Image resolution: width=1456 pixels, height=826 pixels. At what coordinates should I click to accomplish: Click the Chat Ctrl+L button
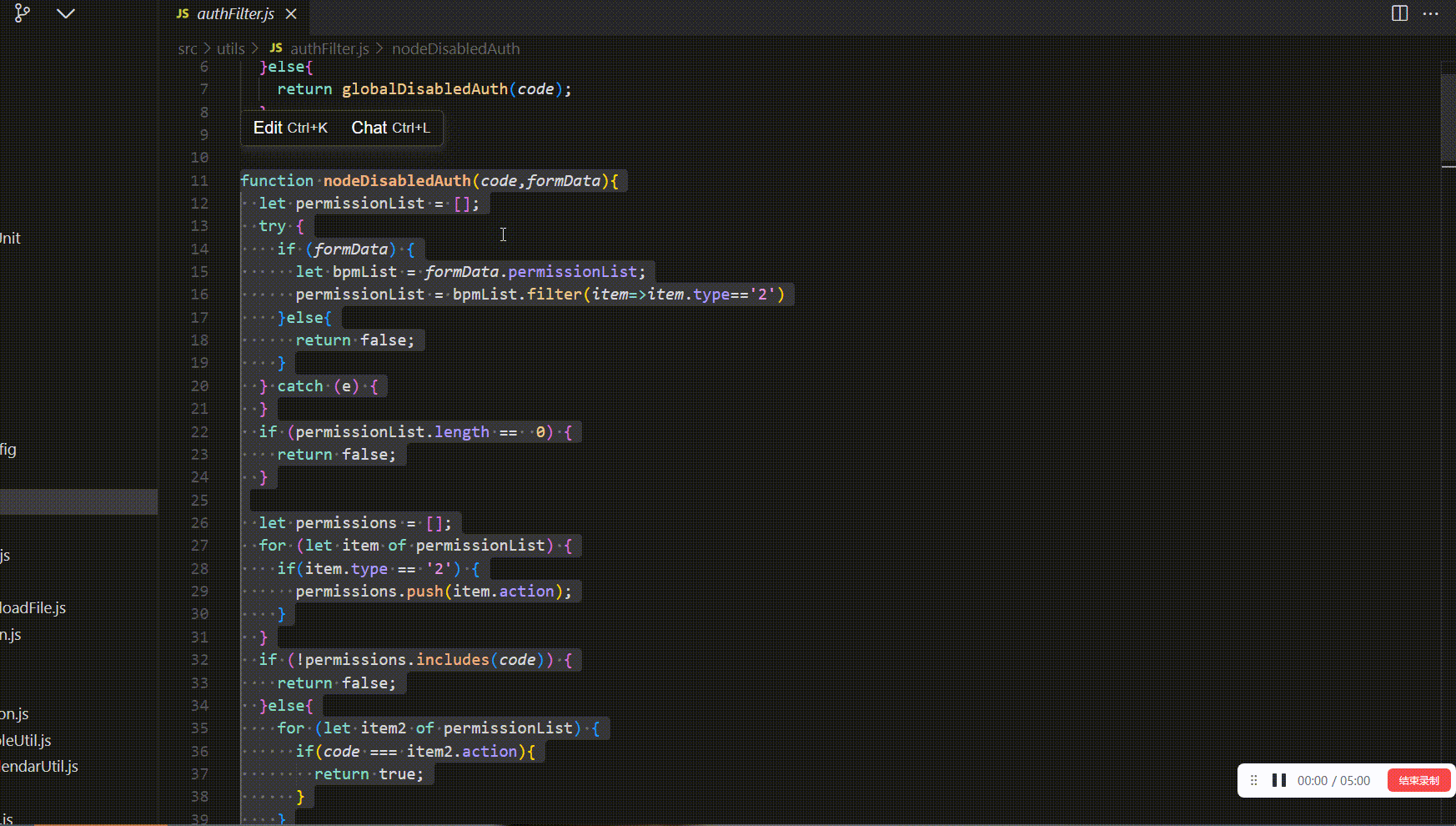[x=390, y=128]
